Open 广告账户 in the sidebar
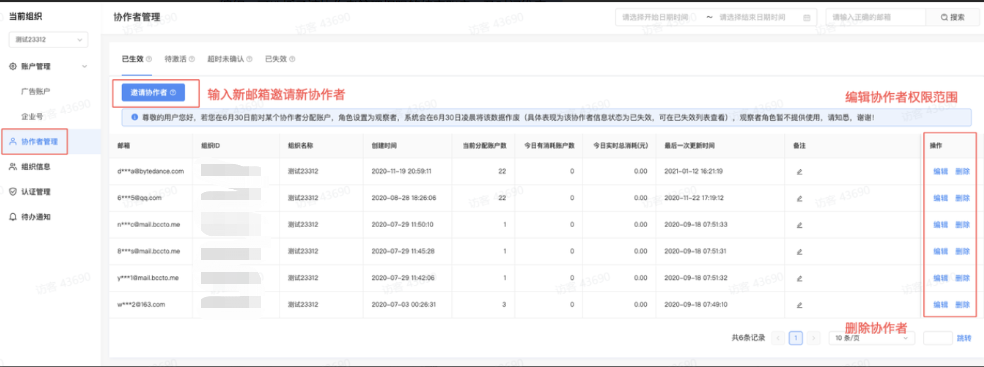The image size is (984, 367). (x=35, y=91)
